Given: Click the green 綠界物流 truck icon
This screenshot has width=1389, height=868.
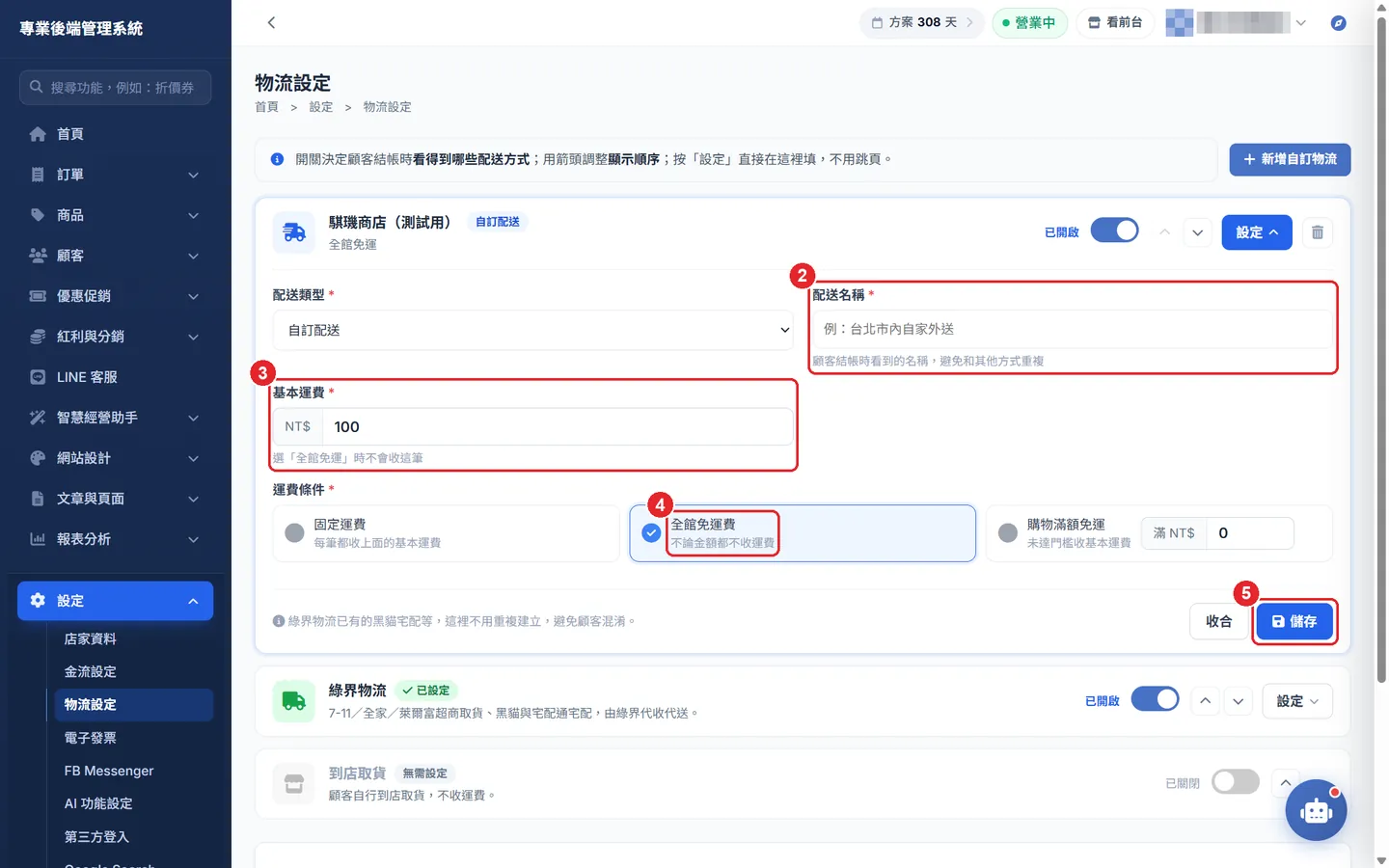Looking at the screenshot, I should coord(294,701).
